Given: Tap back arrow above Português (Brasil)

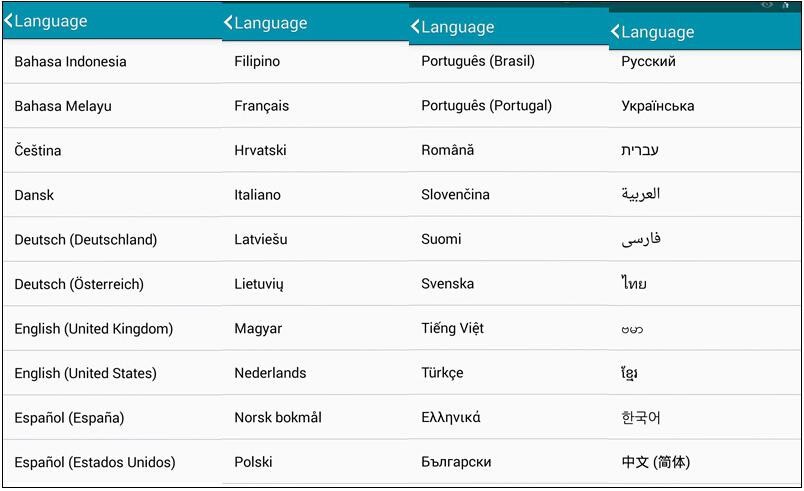Looking at the screenshot, I should (x=416, y=28).
